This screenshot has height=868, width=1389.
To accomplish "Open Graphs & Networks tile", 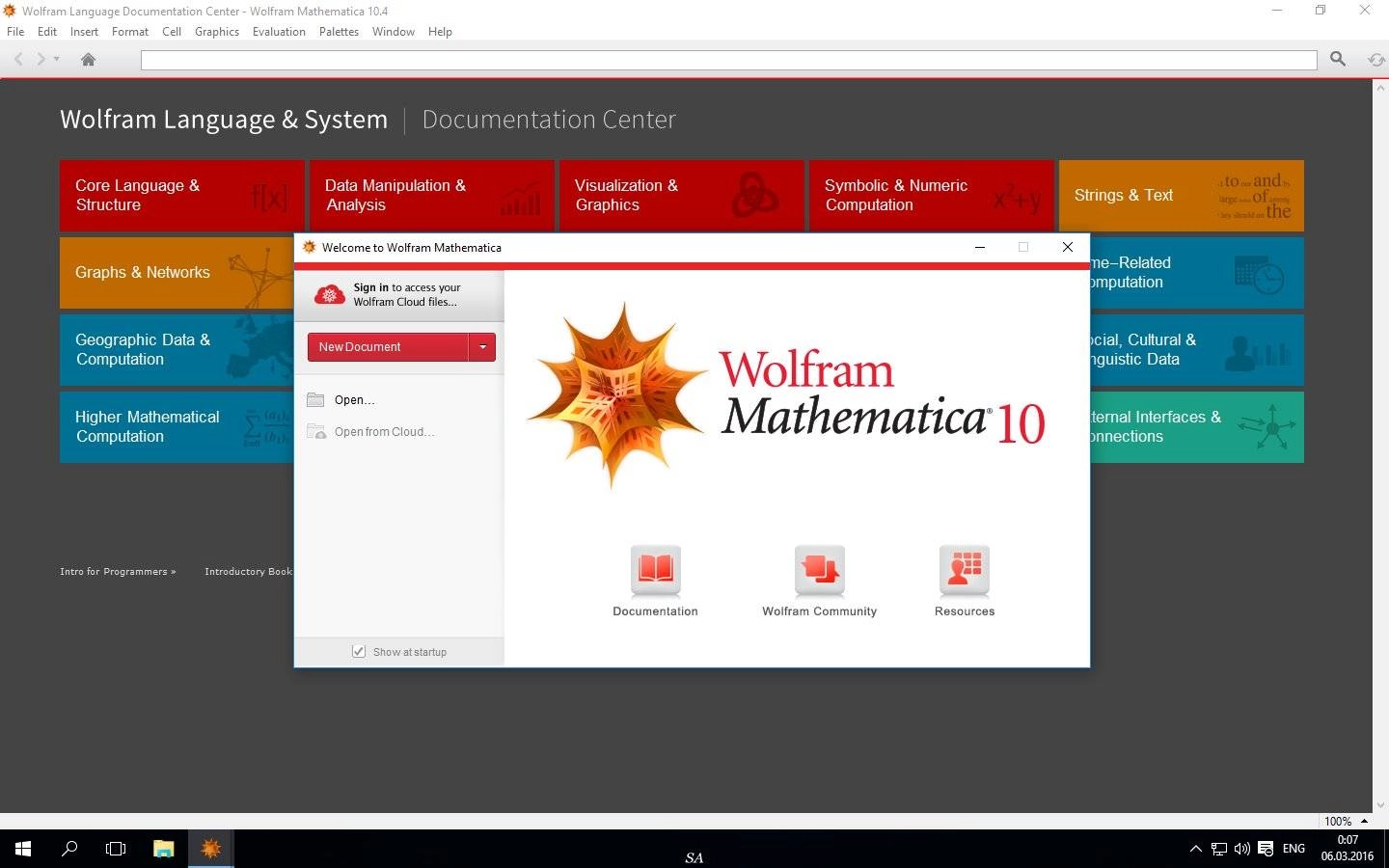I will tap(177, 273).
